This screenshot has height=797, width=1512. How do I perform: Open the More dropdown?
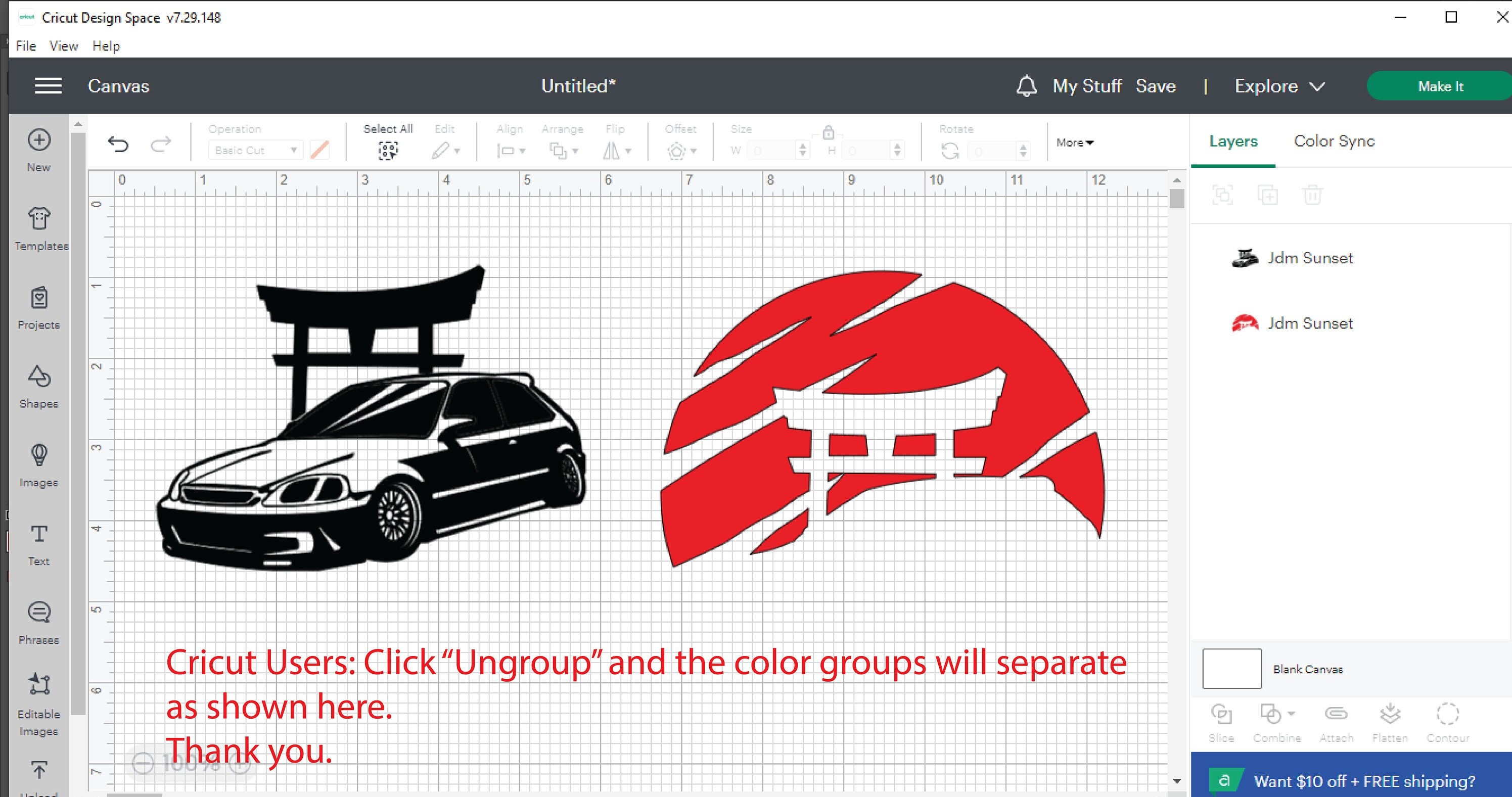tap(1075, 143)
